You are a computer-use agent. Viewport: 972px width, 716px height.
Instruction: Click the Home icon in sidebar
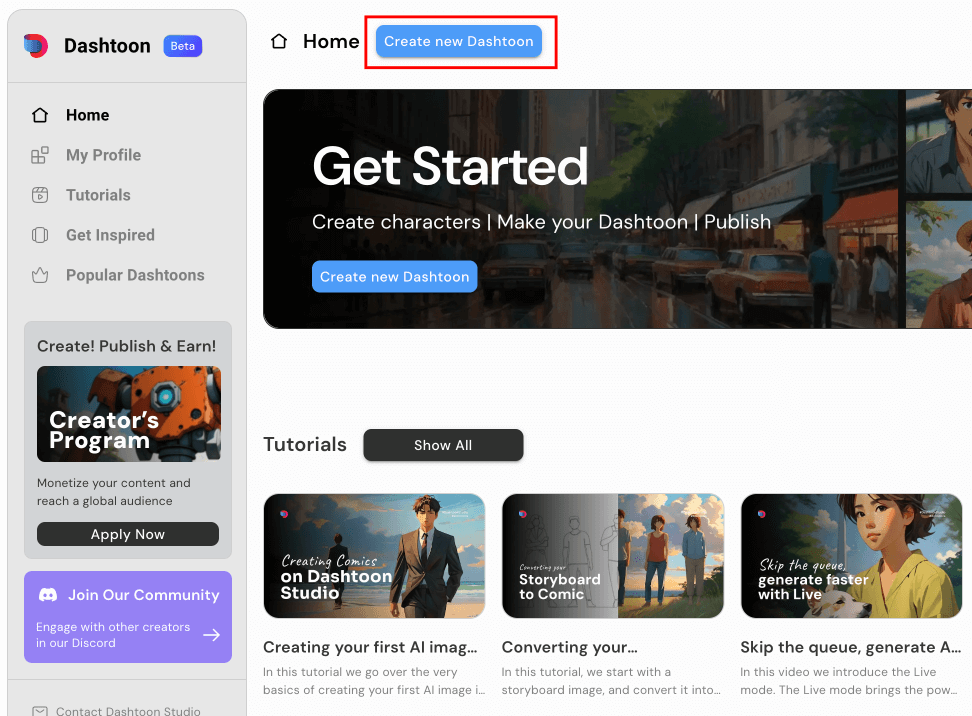click(x=40, y=115)
